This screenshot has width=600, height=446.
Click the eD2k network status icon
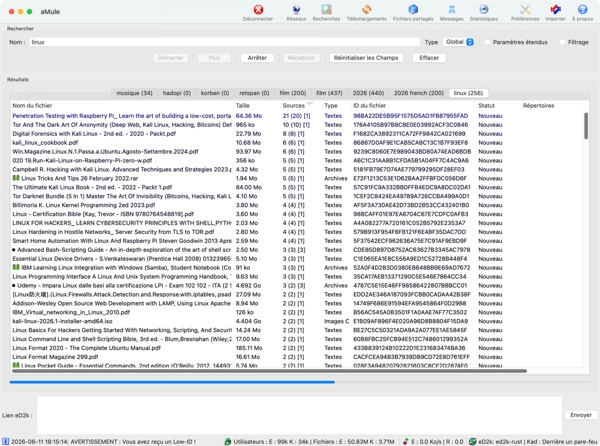coord(473,441)
